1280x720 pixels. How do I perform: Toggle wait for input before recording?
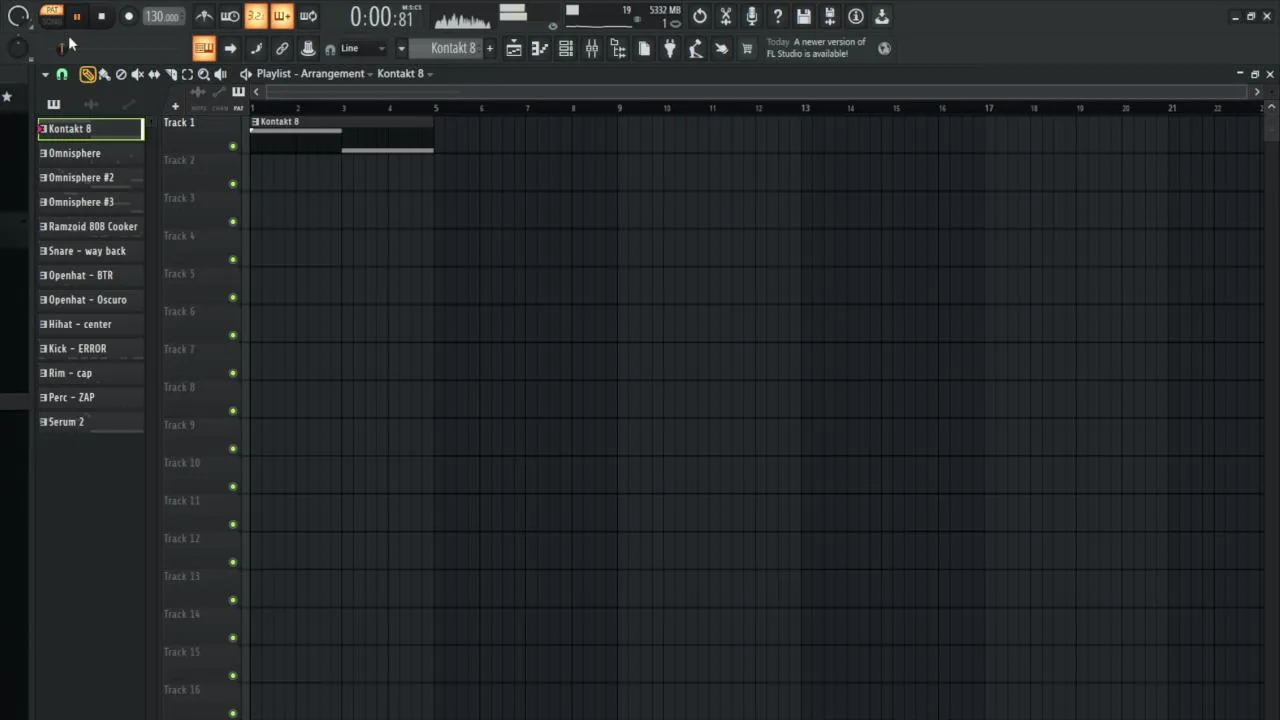coord(229,16)
